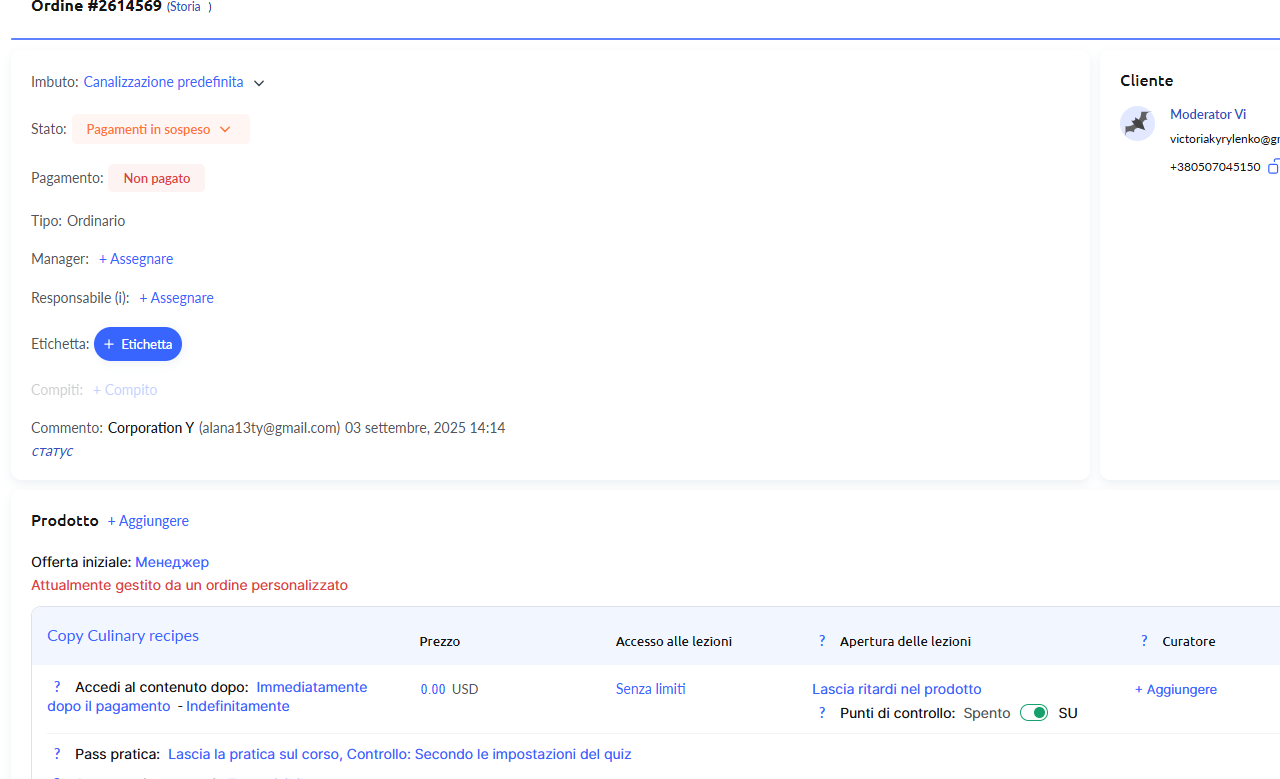Click the help icon beside Punti di controllo
The image size is (1280, 779).
click(822, 713)
